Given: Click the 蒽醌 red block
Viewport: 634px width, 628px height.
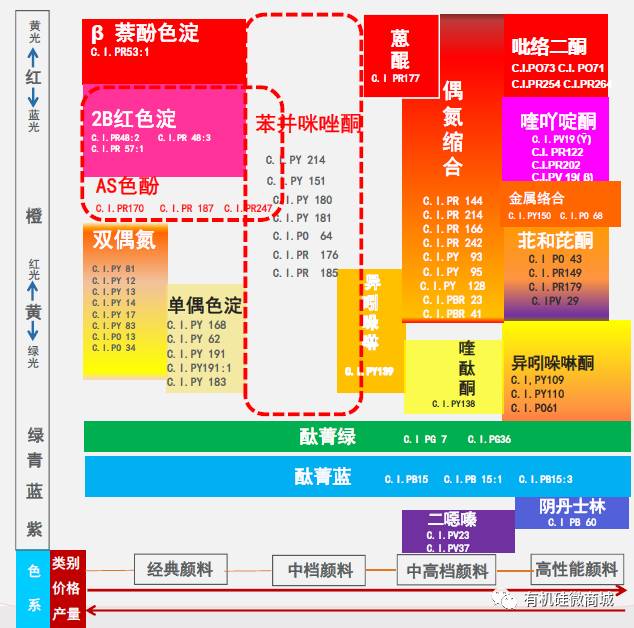Looking at the screenshot, I should pyautogui.click(x=400, y=55).
